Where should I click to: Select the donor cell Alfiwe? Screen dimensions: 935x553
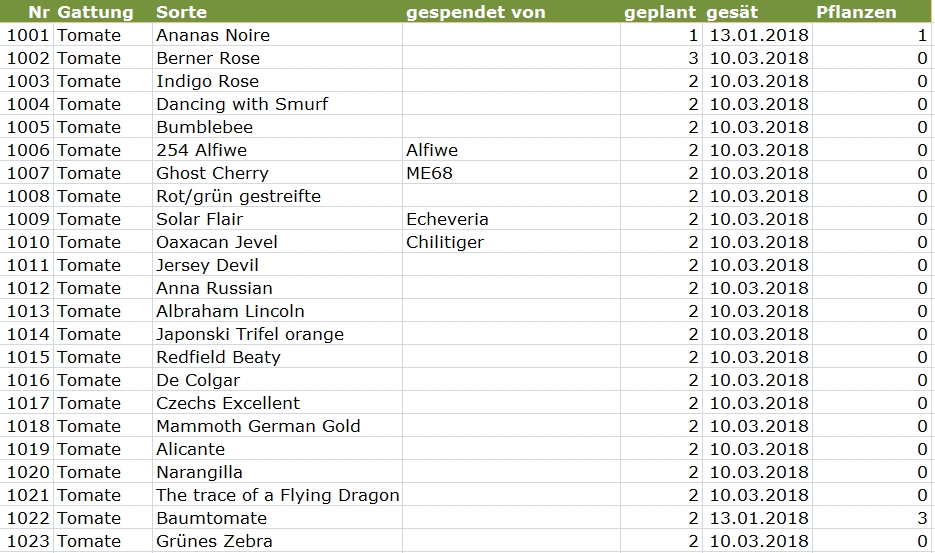[511, 150]
